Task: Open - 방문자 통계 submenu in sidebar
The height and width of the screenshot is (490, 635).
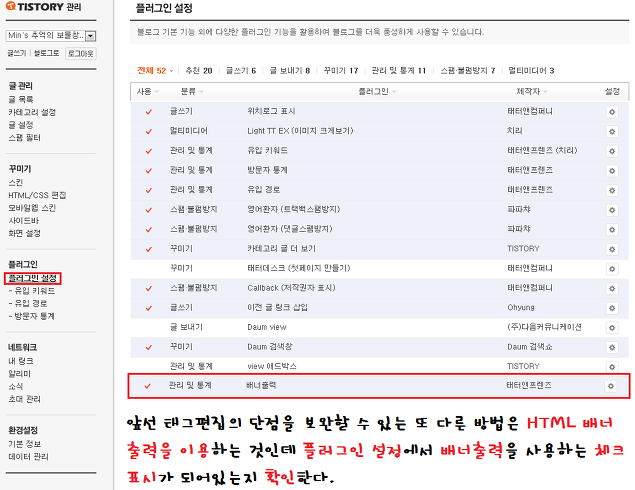Action: [32, 316]
